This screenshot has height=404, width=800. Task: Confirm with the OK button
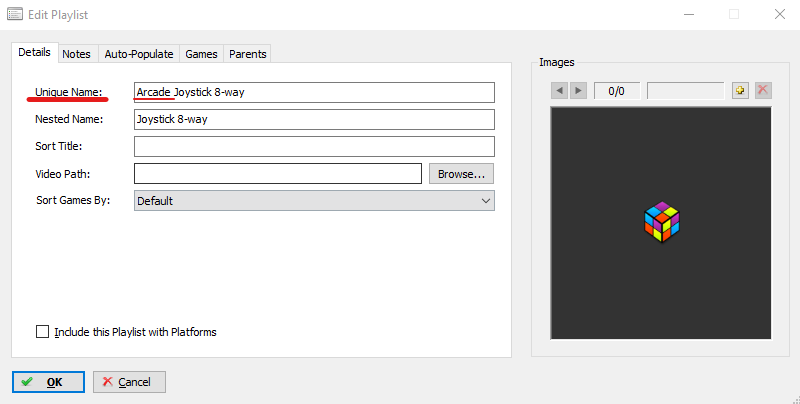48,382
